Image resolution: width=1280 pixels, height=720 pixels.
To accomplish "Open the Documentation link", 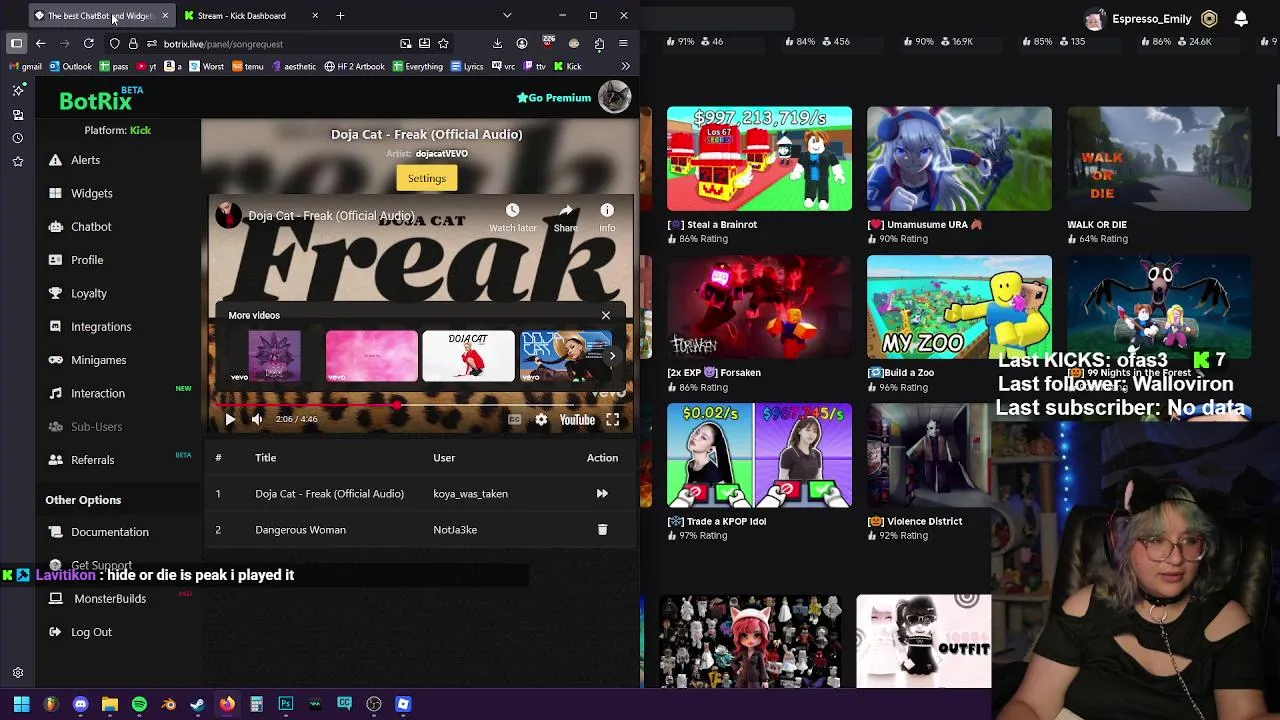I will click(x=110, y=532).
